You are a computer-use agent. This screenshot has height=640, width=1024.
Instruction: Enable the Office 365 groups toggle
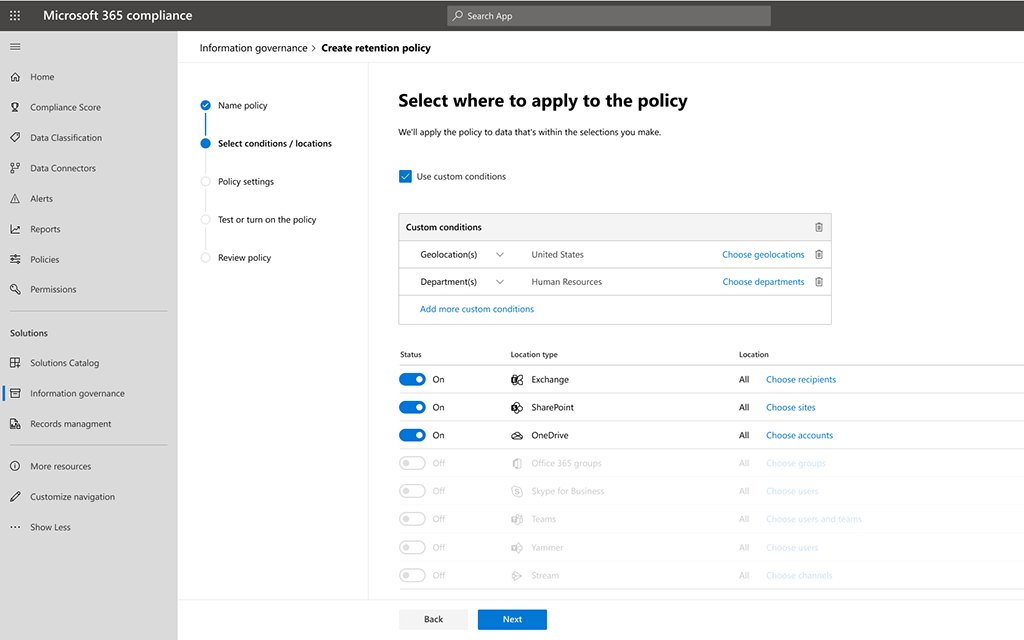(412, 463)
